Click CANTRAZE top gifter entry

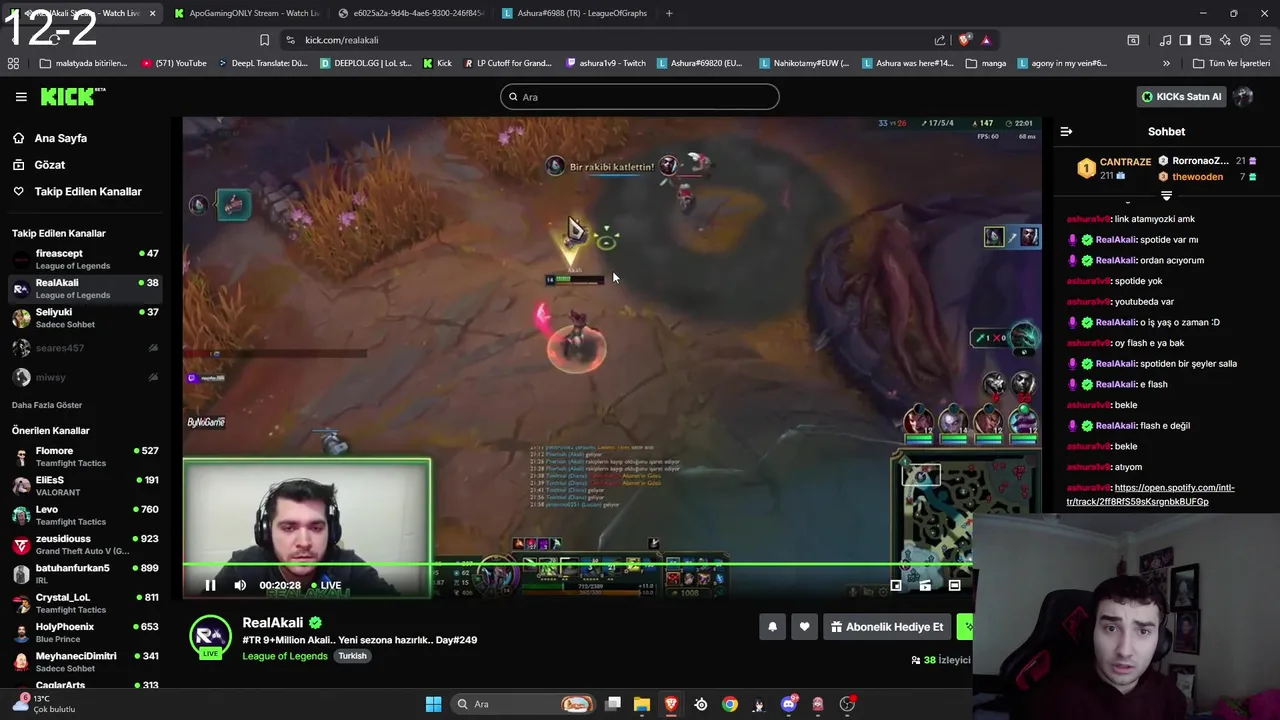[1113, 168]
